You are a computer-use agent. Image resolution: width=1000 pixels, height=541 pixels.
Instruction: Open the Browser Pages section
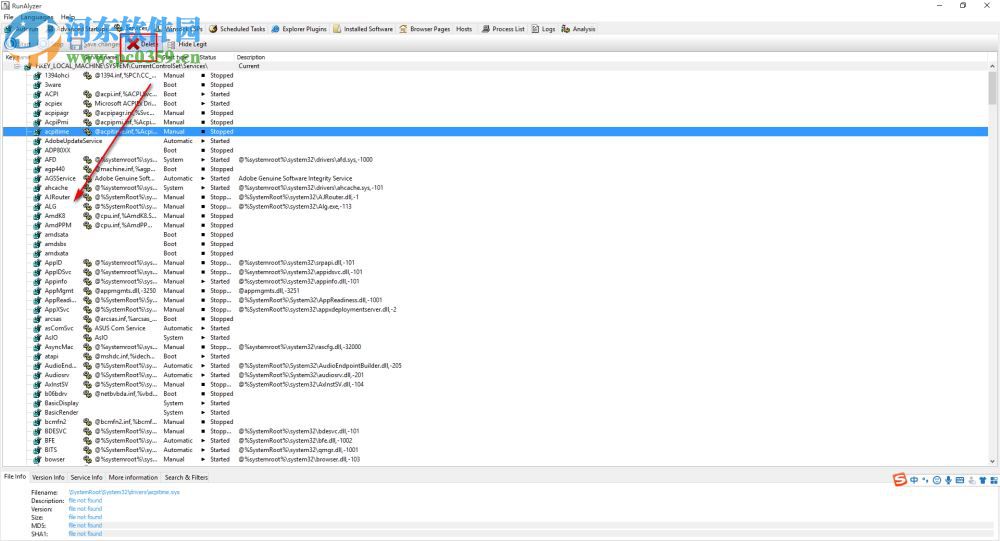click(x=425, y=29)
